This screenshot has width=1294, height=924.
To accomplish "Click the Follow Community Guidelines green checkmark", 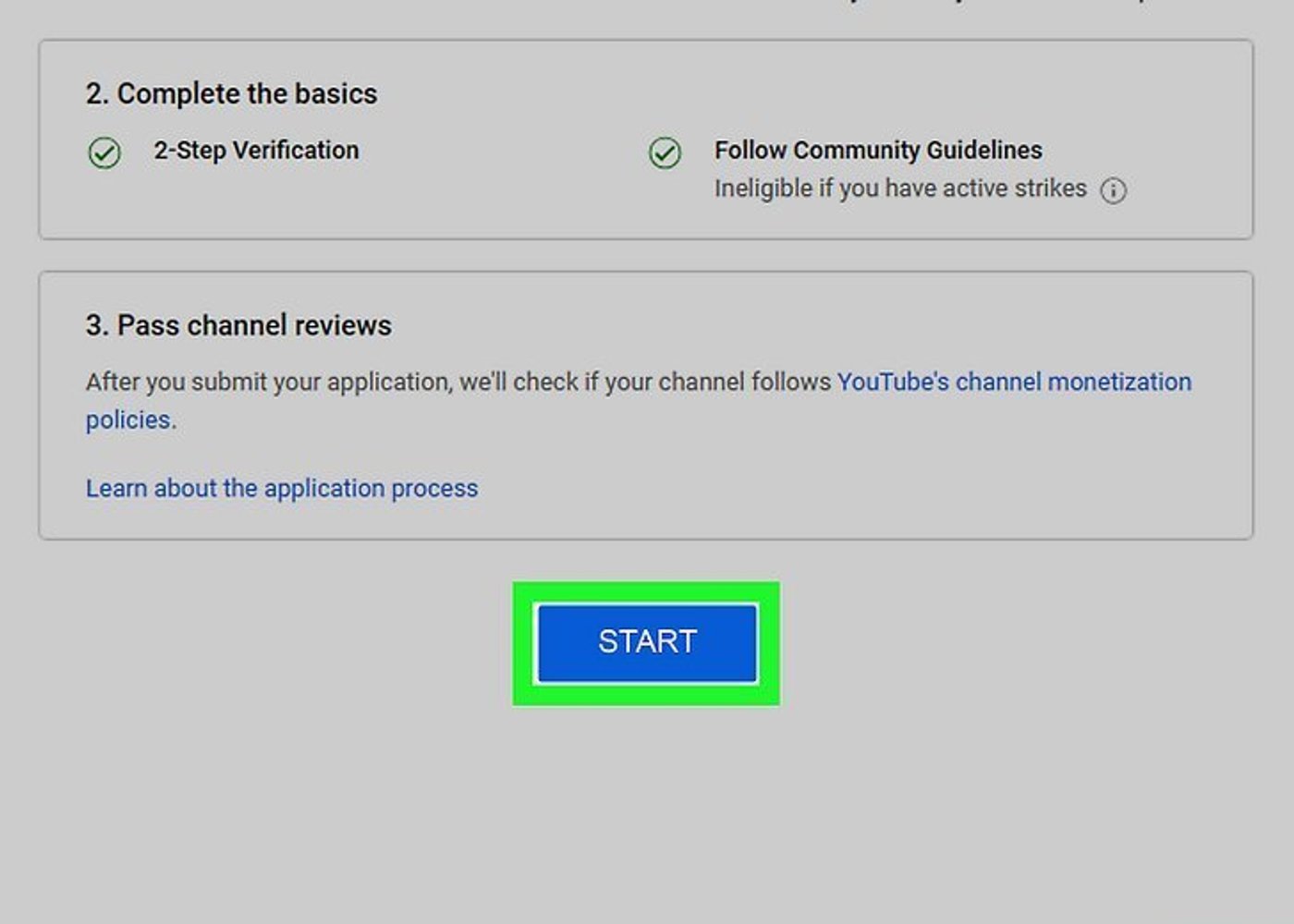I will click(x=665, y=152).
